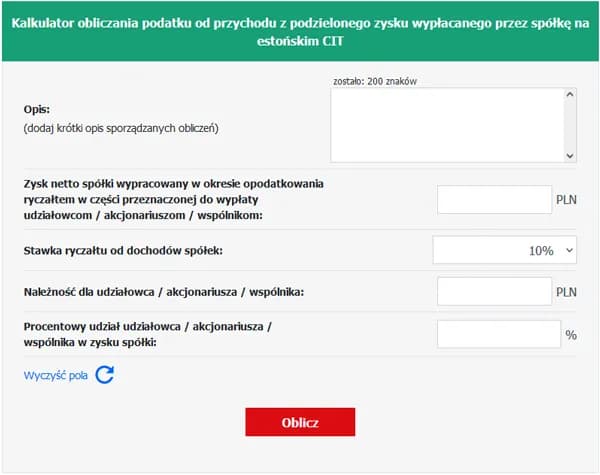Click the circular refresh icon beside Wyczyść pola

click(x=105, y=375)
